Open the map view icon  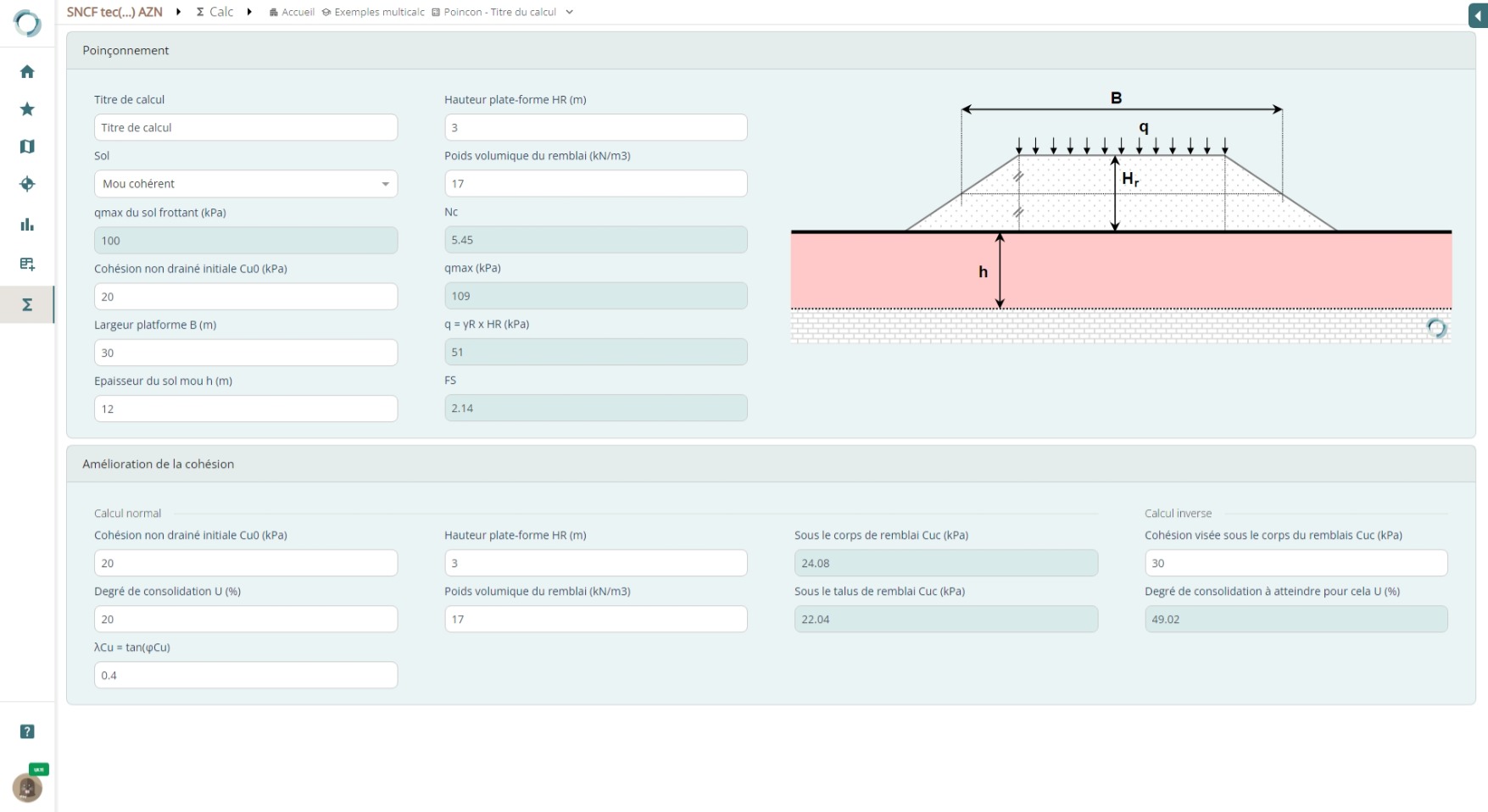pos(27,147)
